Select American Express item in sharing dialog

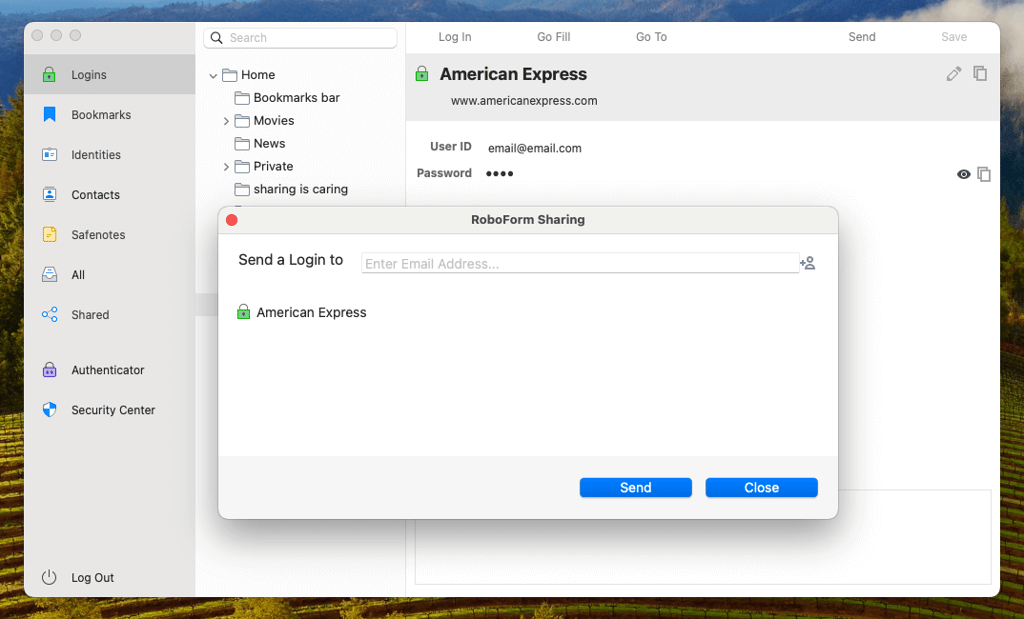click(x=302, y=312)
